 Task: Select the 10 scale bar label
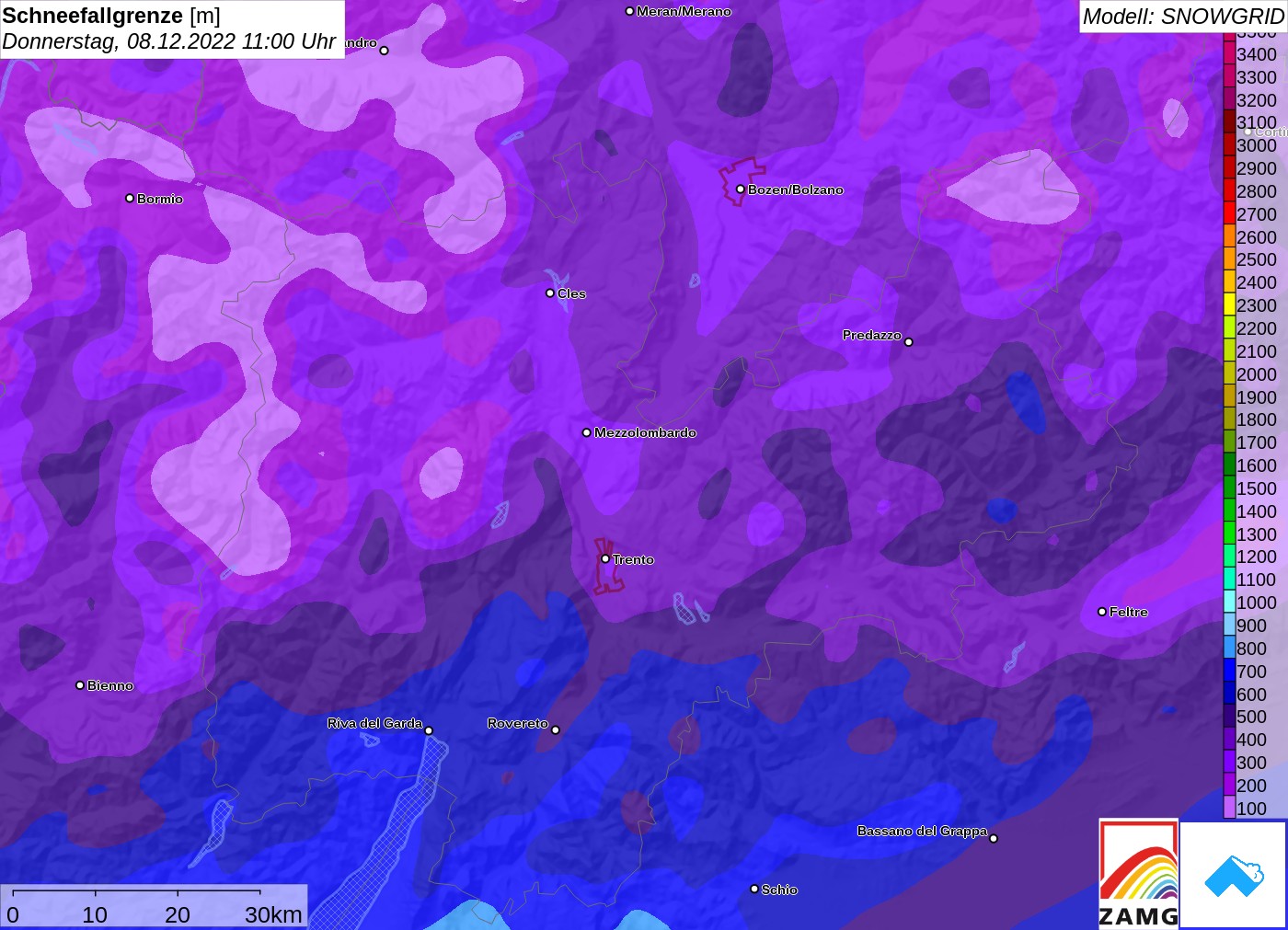click(95, 914)
